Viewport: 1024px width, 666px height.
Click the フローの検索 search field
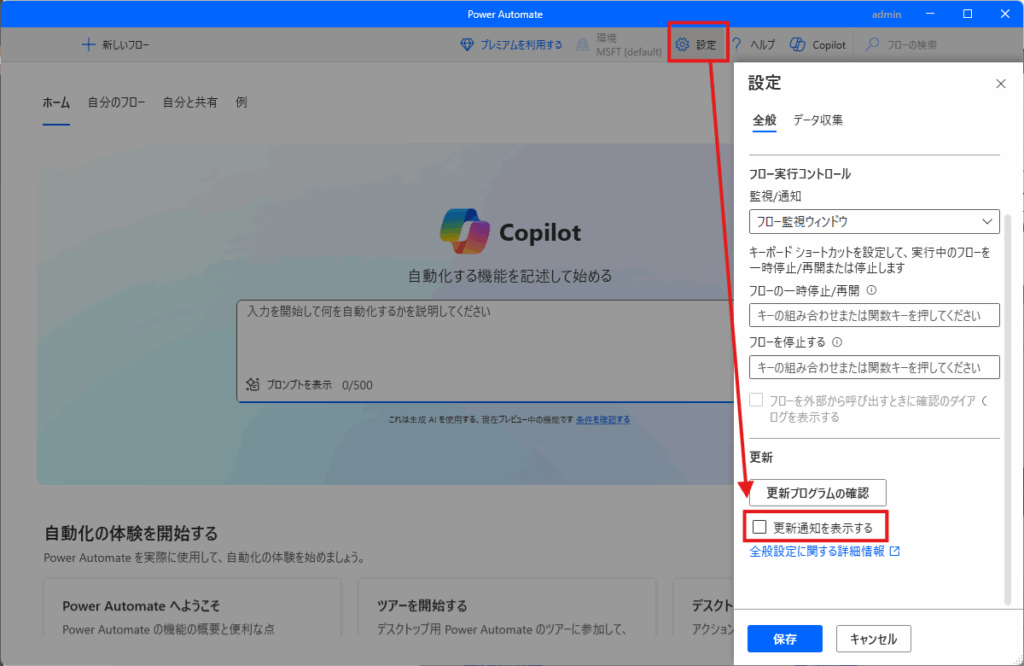912,44
